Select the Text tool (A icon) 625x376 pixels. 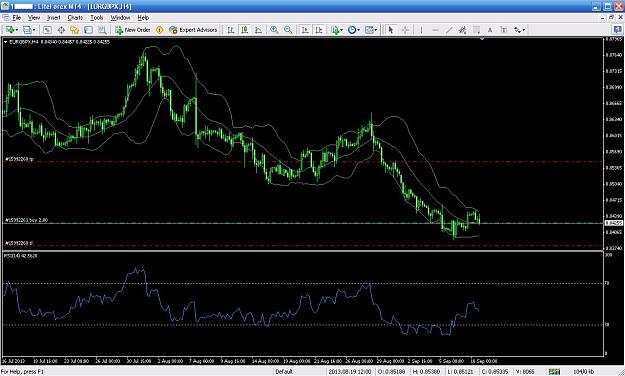(x=490, y=30)
